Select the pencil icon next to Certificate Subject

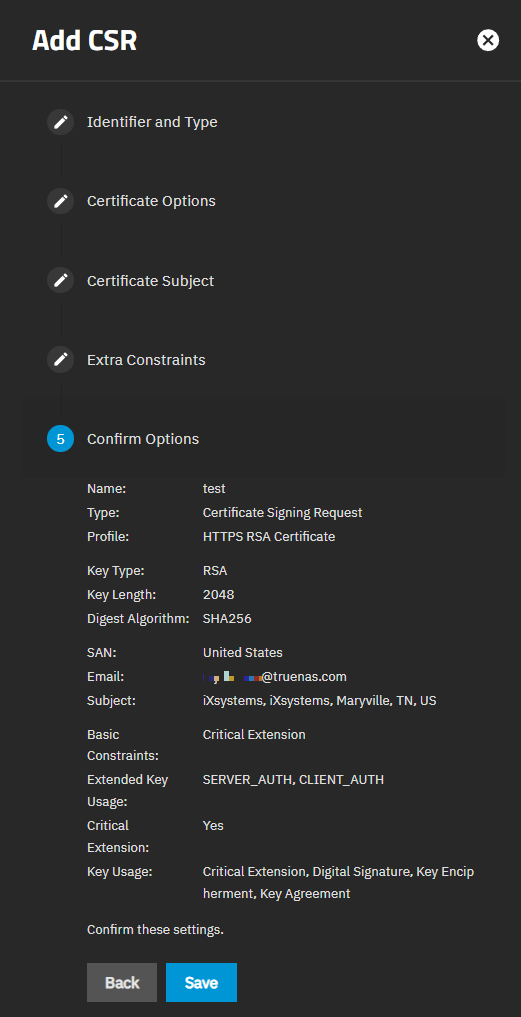coord(60,281)
